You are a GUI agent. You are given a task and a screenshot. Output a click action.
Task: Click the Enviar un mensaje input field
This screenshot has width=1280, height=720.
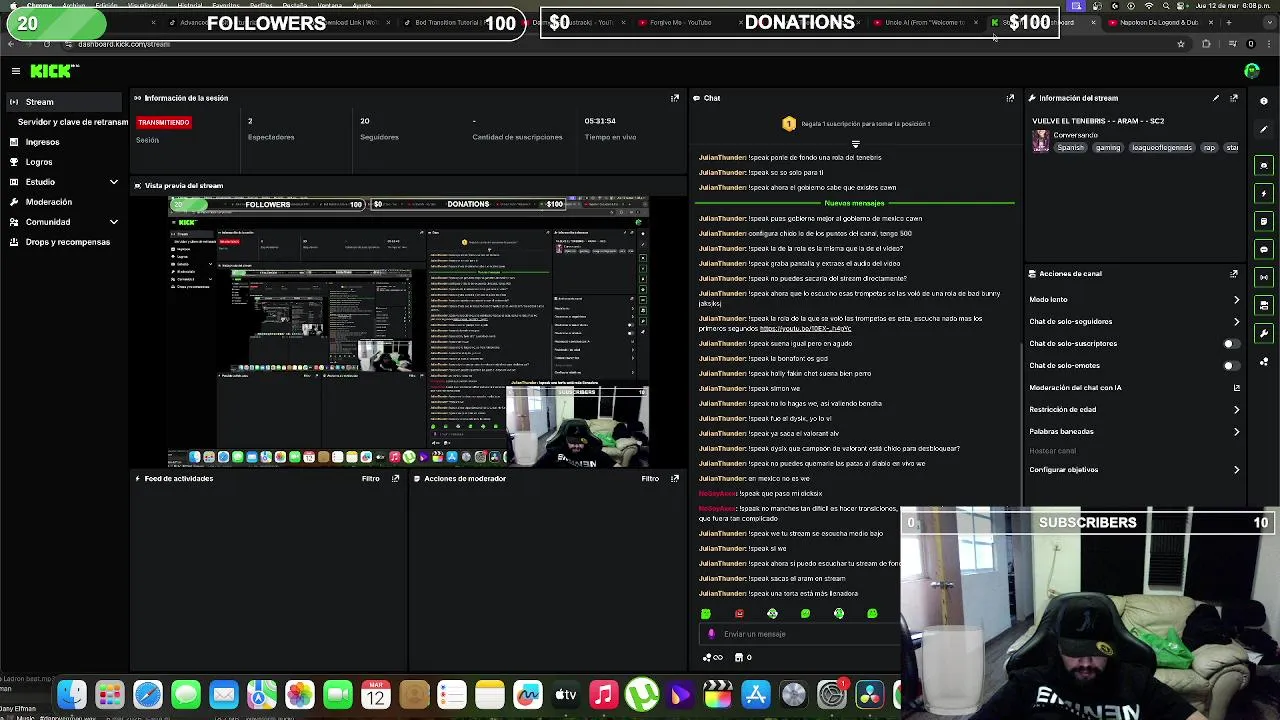[x=800, y=634]
